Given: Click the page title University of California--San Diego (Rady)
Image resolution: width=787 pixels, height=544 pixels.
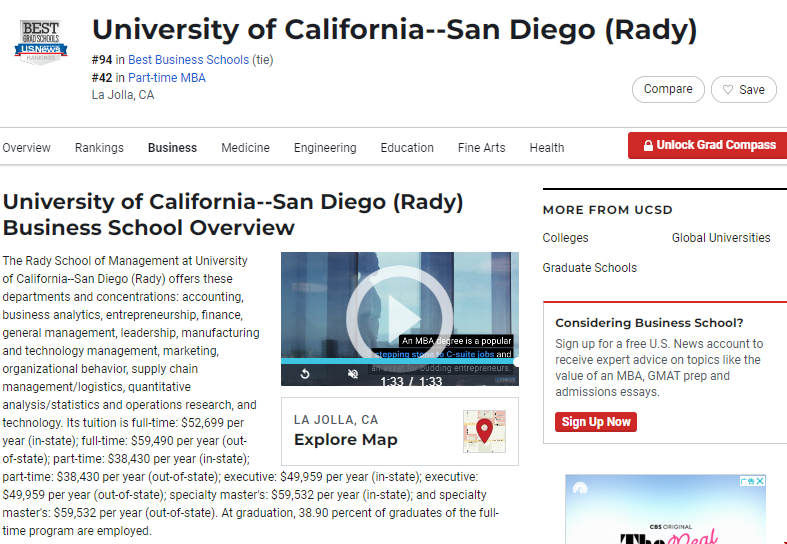Looking at the screenshot, I should (395, 30).
